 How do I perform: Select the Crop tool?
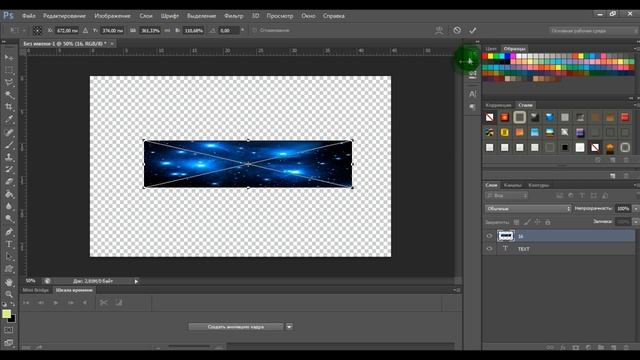point(9,107)
